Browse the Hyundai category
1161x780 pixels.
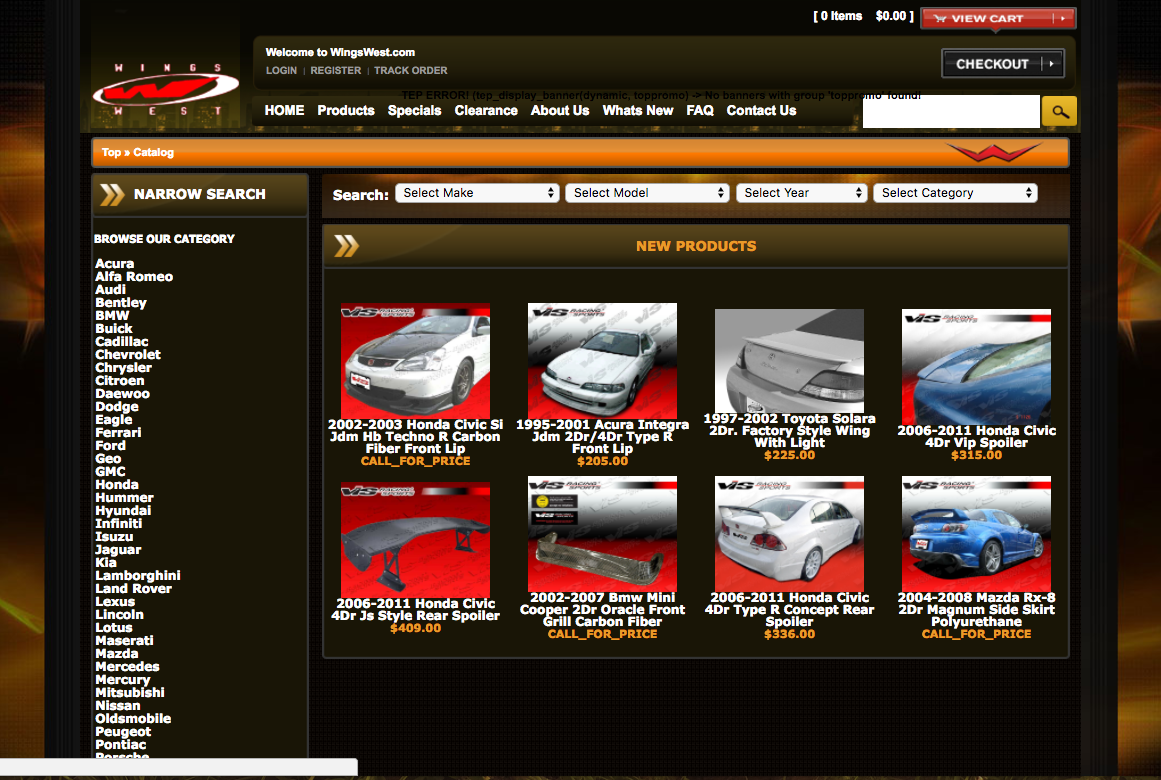pyautogui.click(x=123, y=511)
